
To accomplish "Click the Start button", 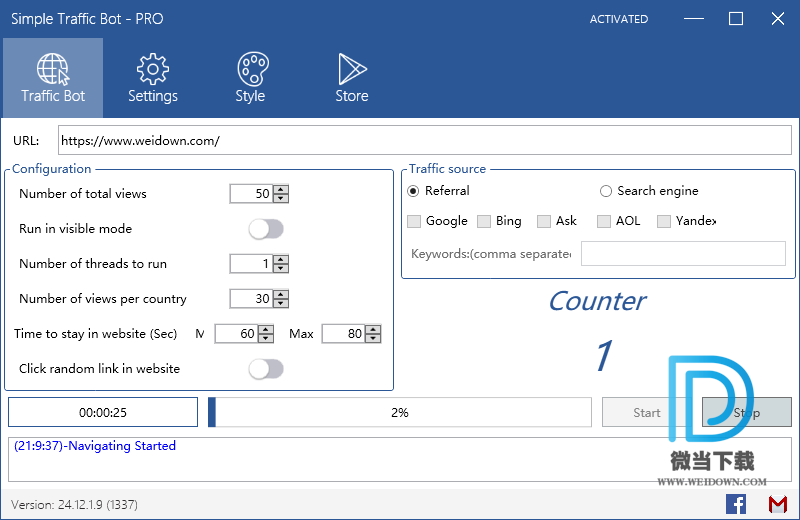I will (646, 412).
